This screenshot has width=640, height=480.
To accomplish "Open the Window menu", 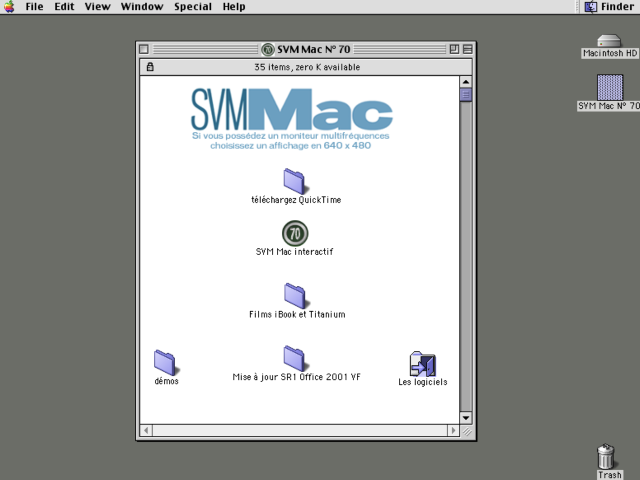I will tap(142, 7).
